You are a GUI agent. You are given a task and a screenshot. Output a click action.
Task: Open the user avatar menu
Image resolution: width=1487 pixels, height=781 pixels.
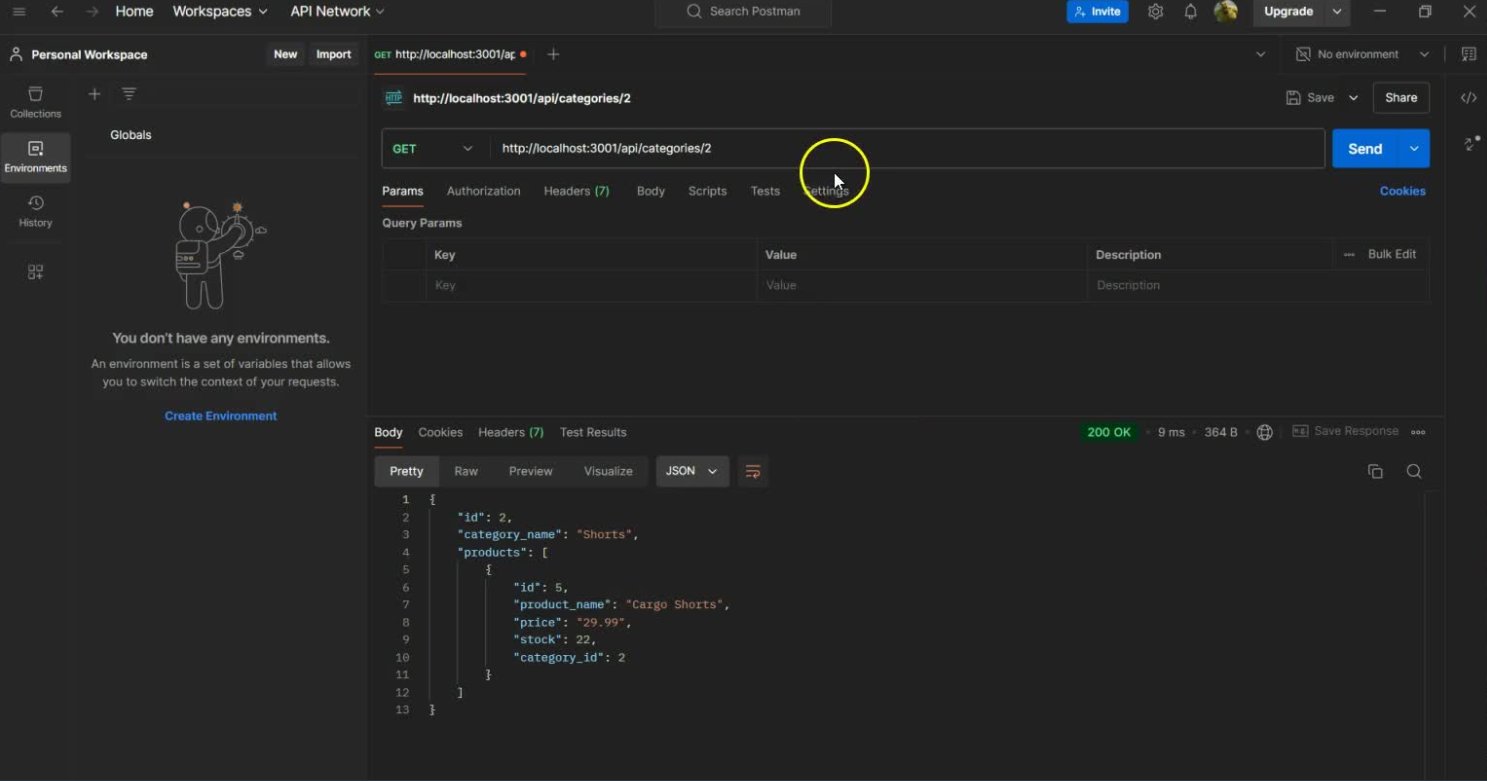1226,12
